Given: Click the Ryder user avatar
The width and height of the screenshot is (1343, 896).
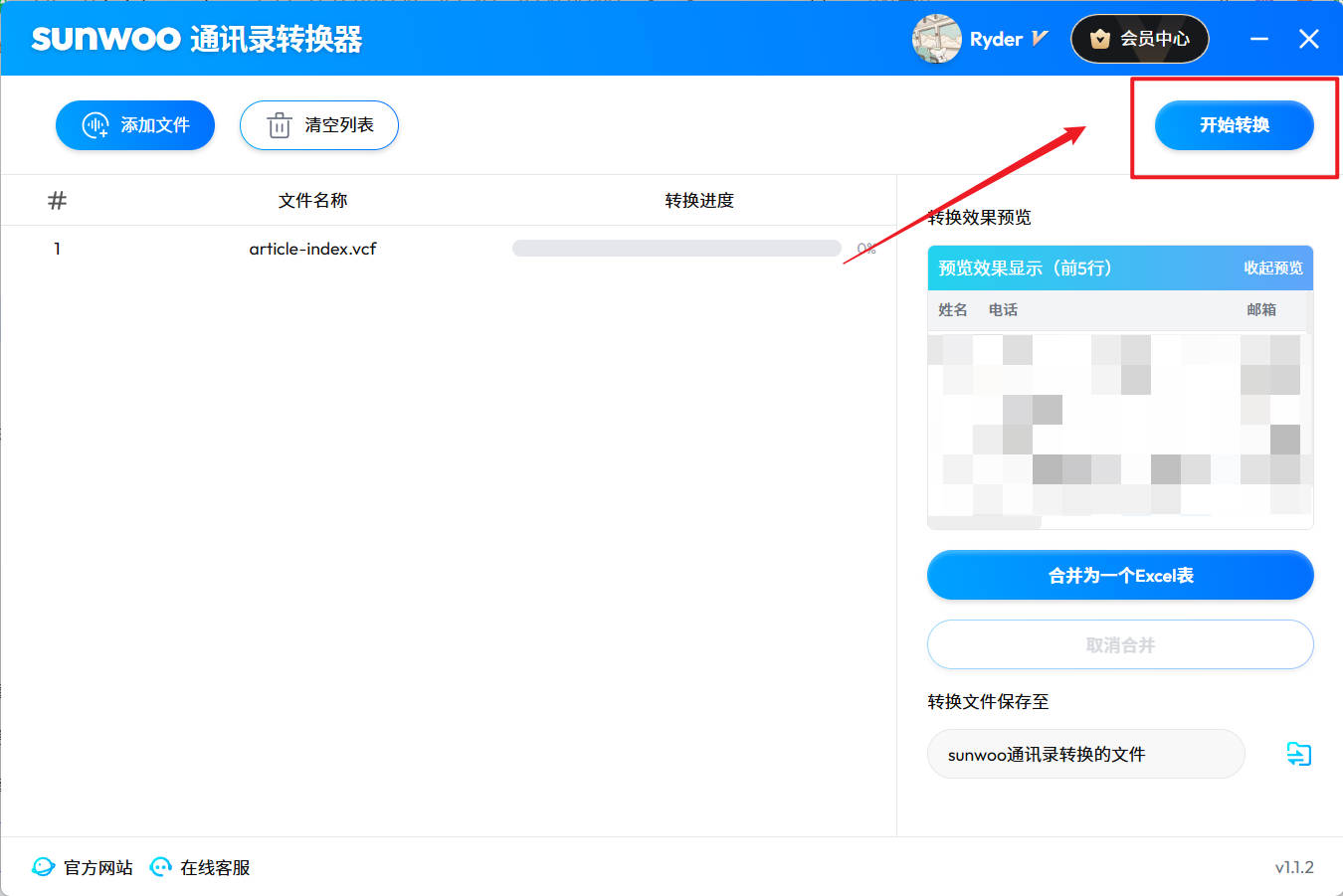Looking at the screenshot, I should (936, 39).
